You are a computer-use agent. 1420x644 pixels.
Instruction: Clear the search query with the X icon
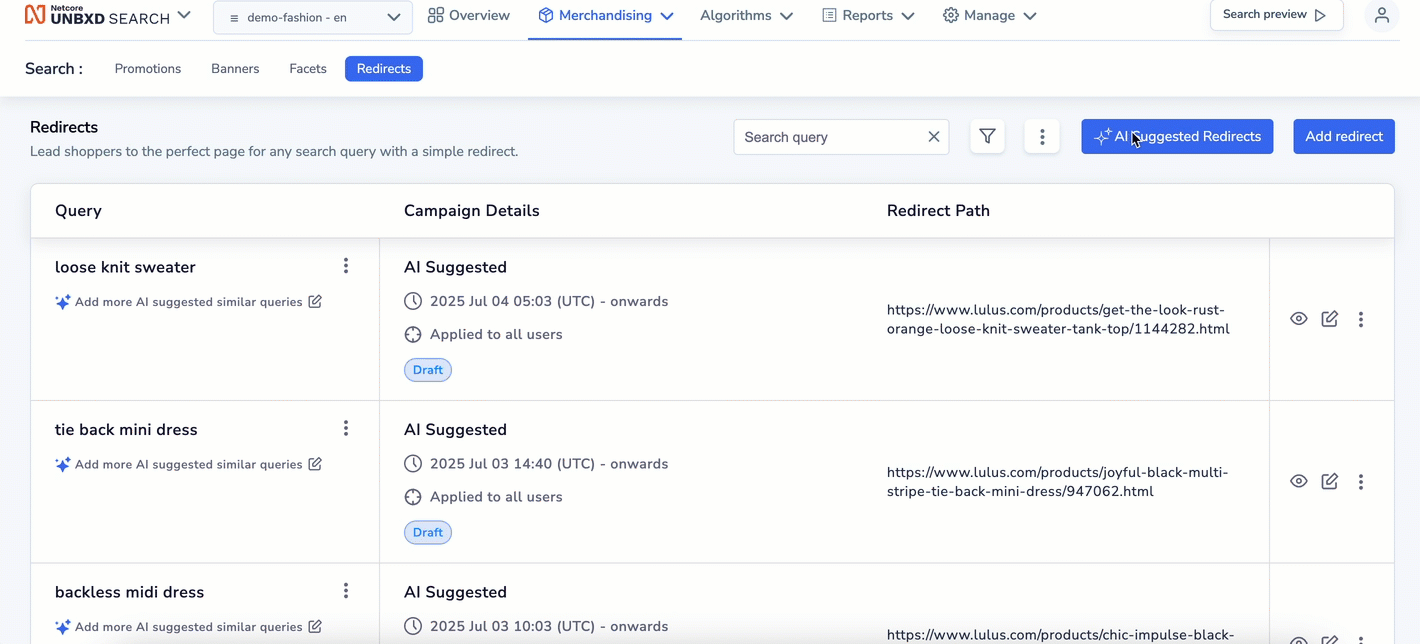click(x=933, y=137)
